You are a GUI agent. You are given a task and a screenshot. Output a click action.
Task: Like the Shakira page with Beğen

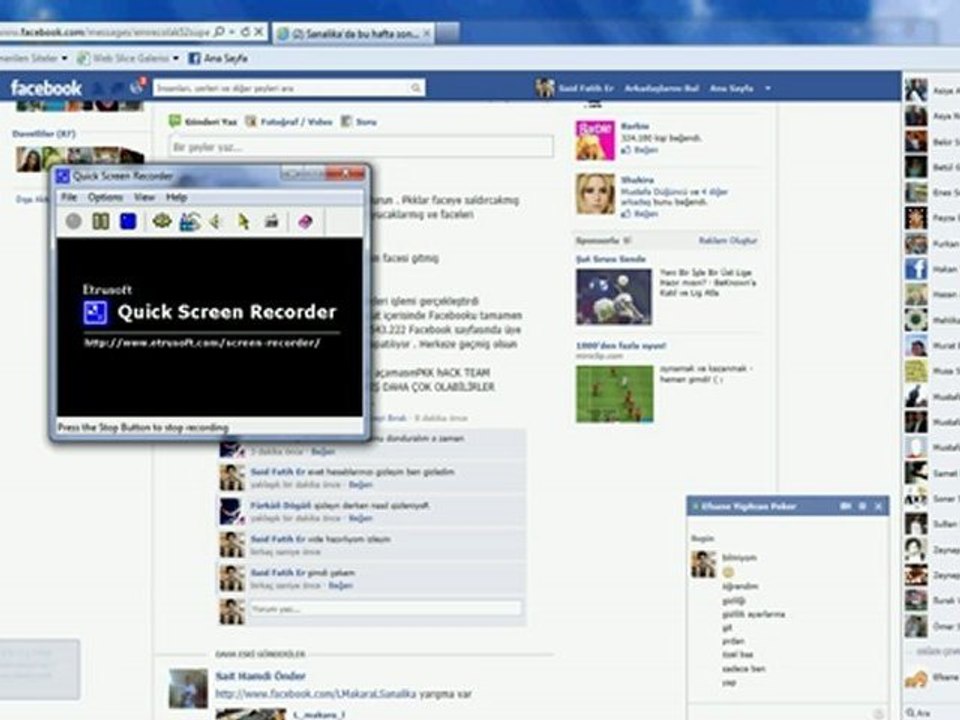click(640, 214)
